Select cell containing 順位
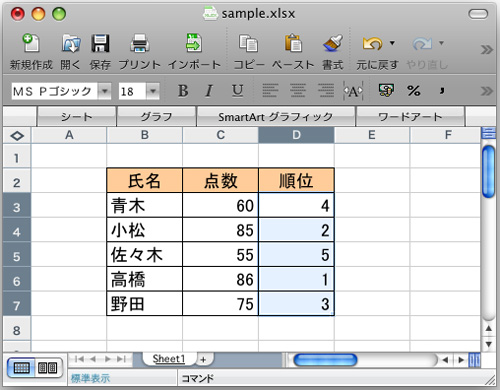The width and height of the screenshot is (500, 390). pos(296,180)
